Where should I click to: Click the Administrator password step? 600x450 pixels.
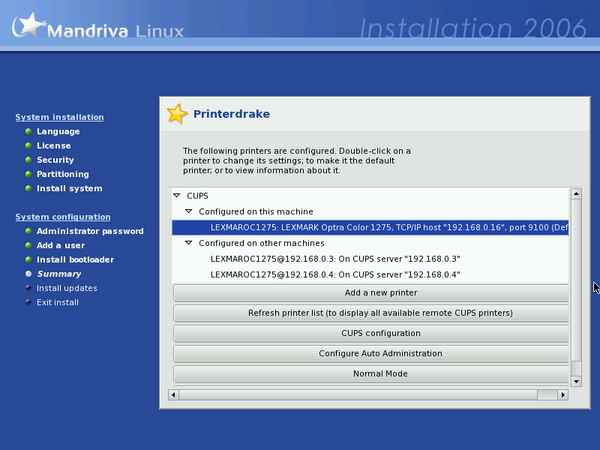(x=90, y=231)
